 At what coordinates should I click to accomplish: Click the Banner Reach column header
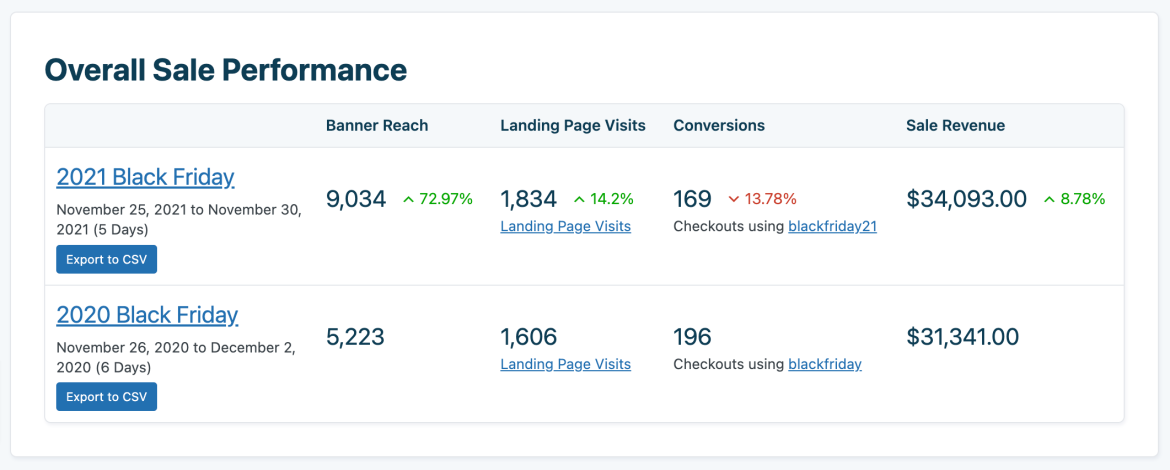pyautogui.click(x=377, y=125)
